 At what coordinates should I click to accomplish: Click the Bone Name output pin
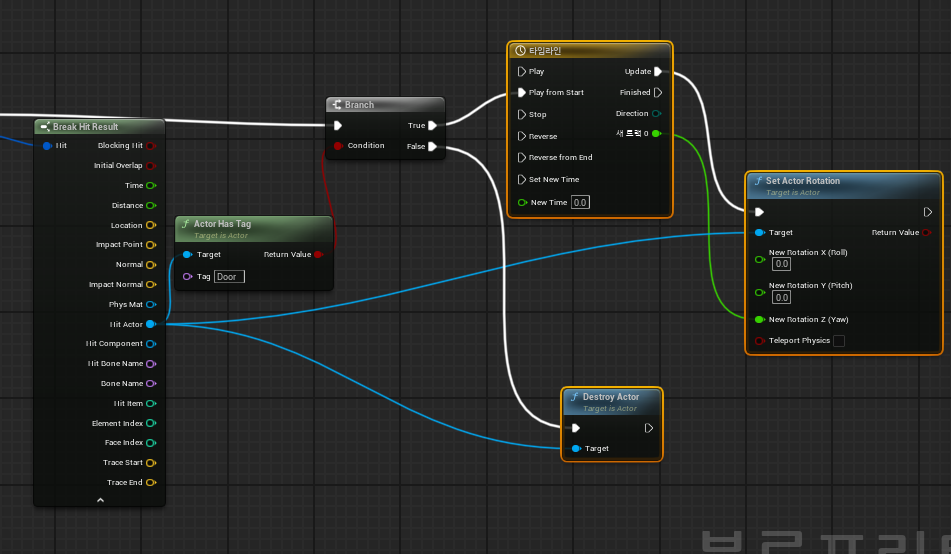[x=151, y=383]
